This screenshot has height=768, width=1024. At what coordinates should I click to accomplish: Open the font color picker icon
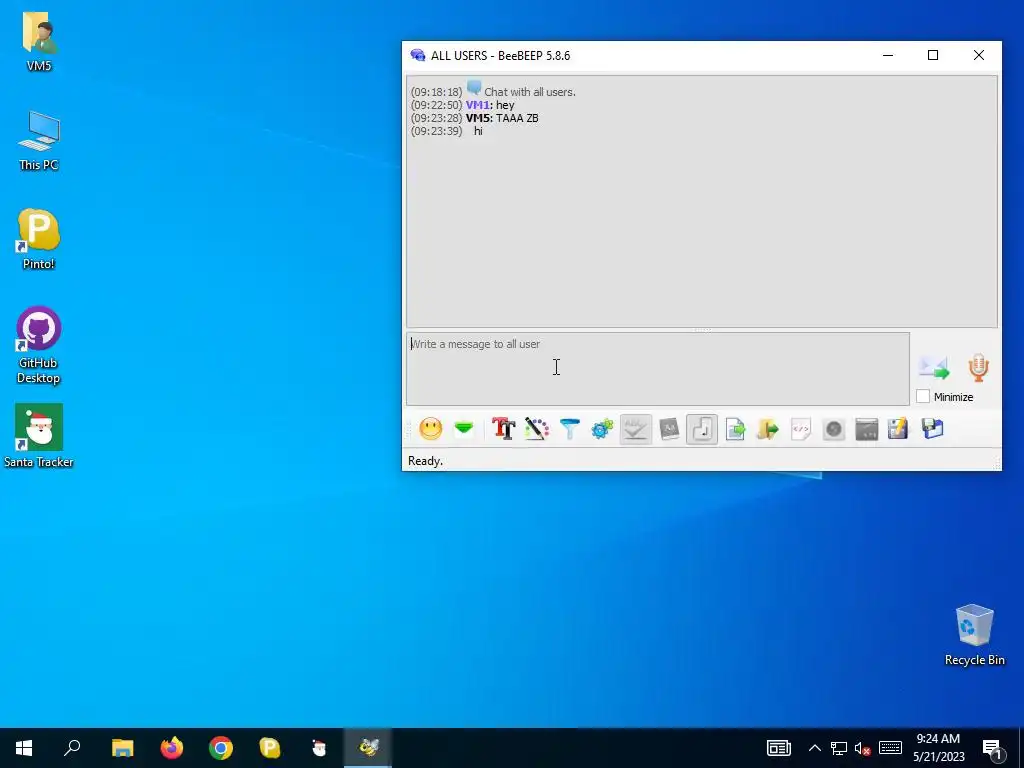[537, 429]
